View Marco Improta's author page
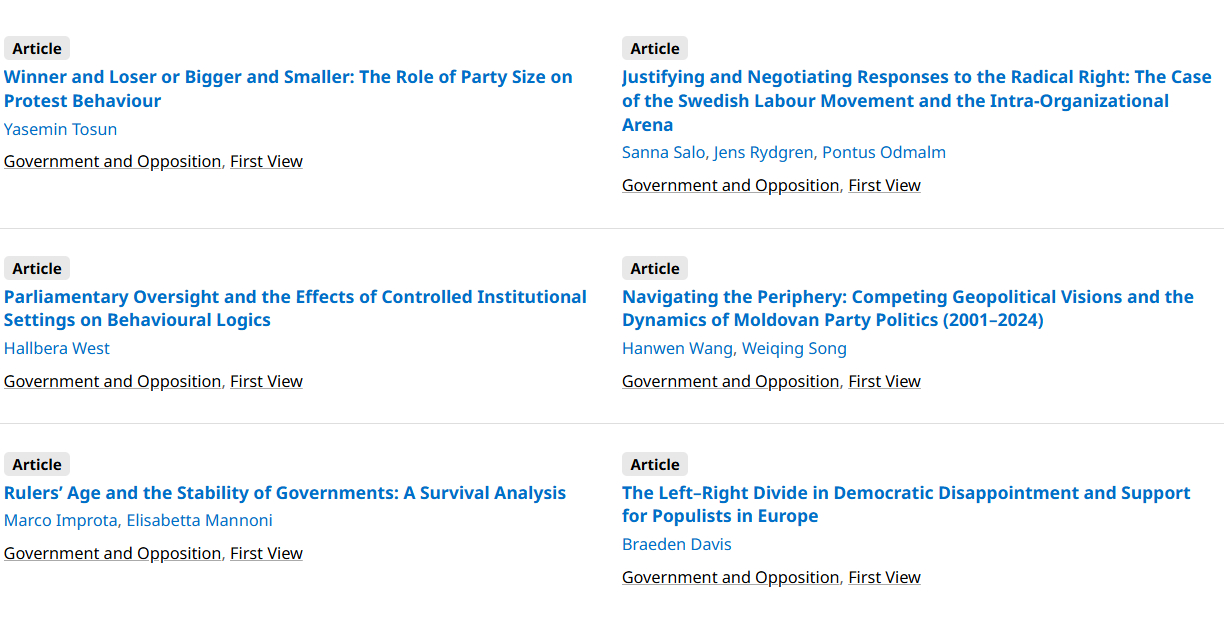Image resolution: width=1224 pixels, height=623 pixels. click(x=60, y=520)
